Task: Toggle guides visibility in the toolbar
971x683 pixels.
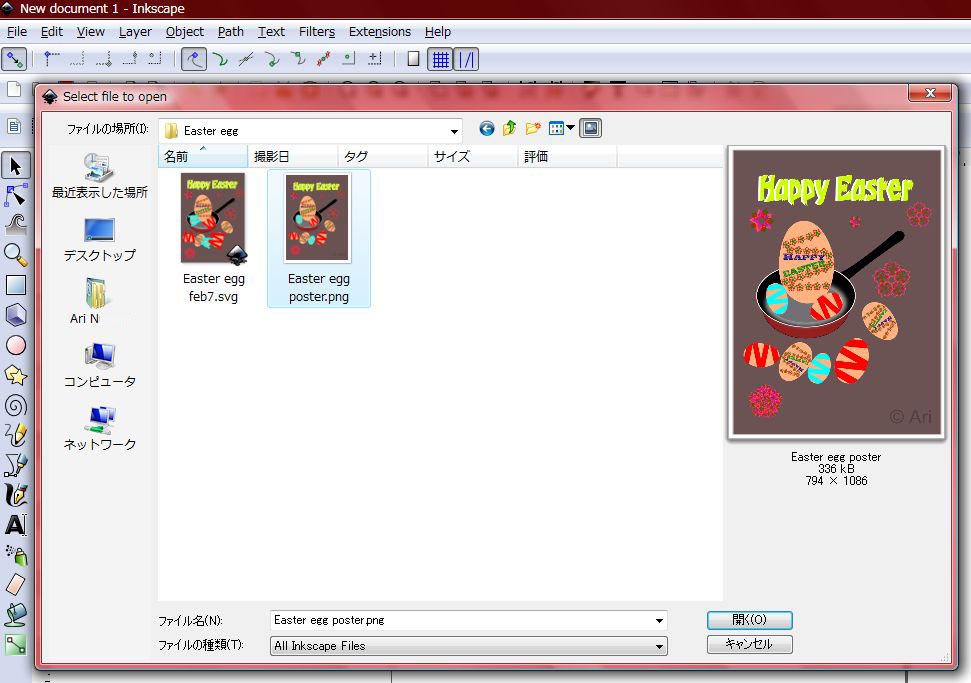Action: [x=467, y=59]
